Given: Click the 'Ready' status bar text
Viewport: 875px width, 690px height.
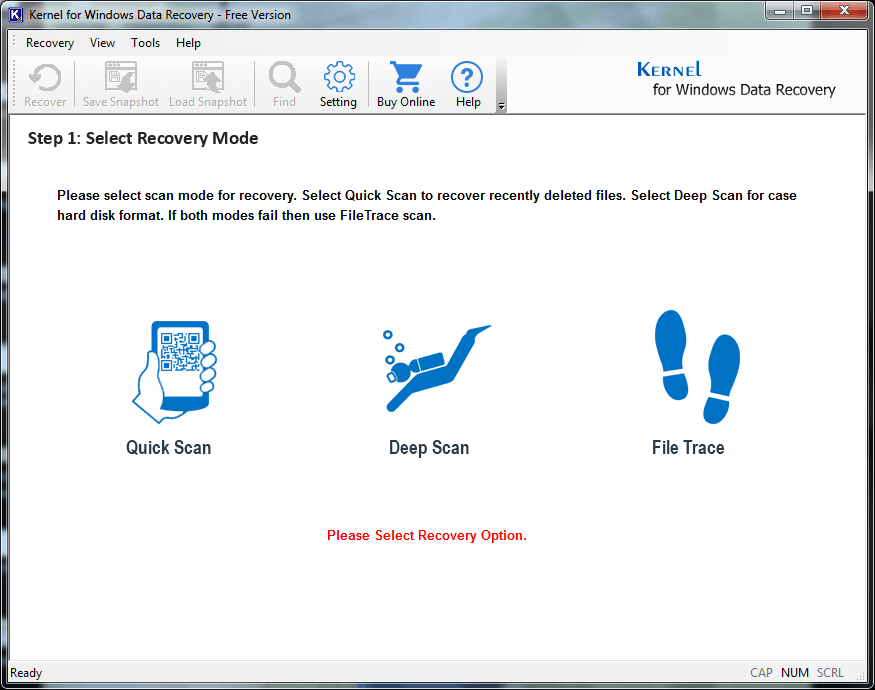Looking at the screenshot, I should pos(26,673).
